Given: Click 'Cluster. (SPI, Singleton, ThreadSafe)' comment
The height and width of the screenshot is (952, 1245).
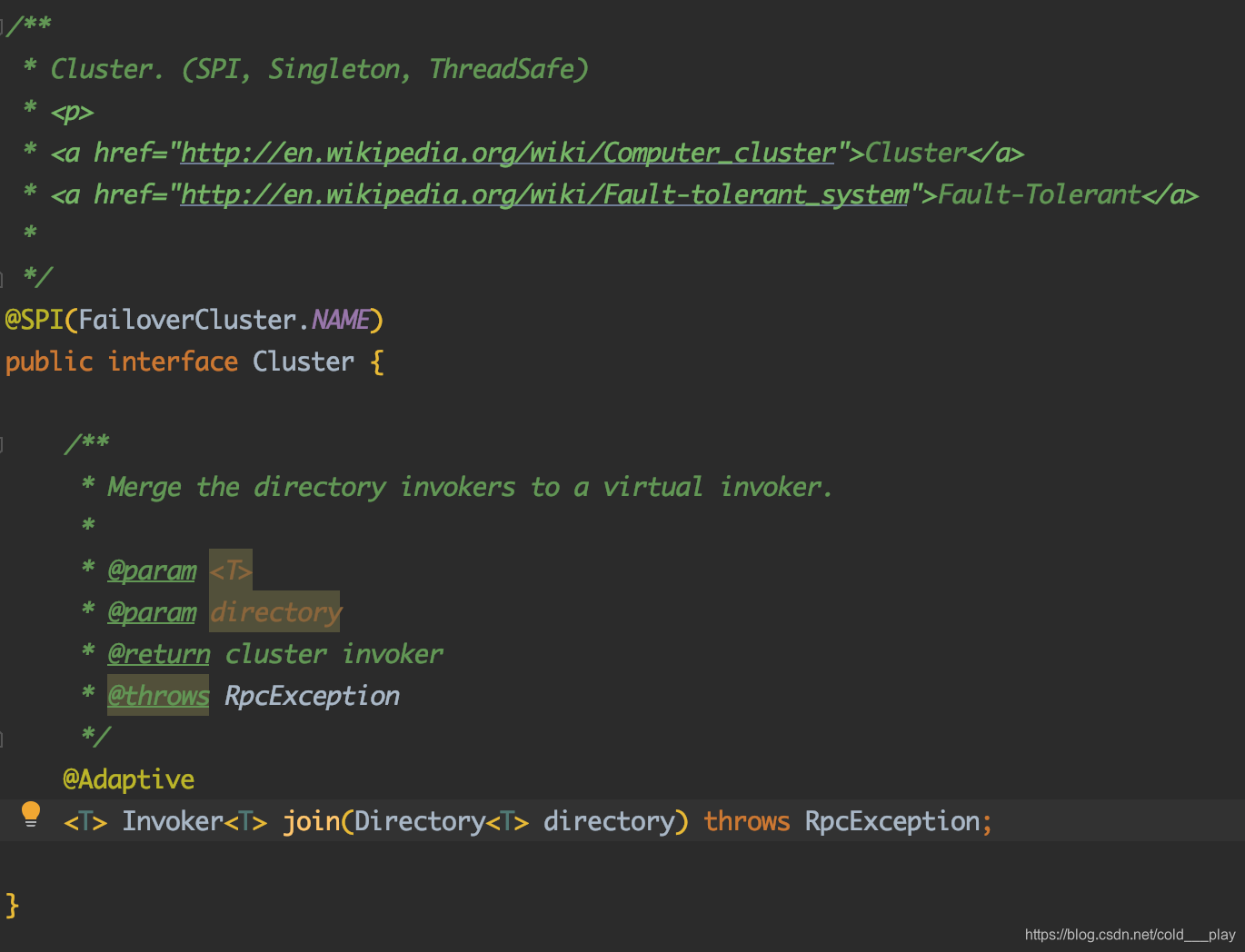Looking at the screenshot, I should click(319, 69).
